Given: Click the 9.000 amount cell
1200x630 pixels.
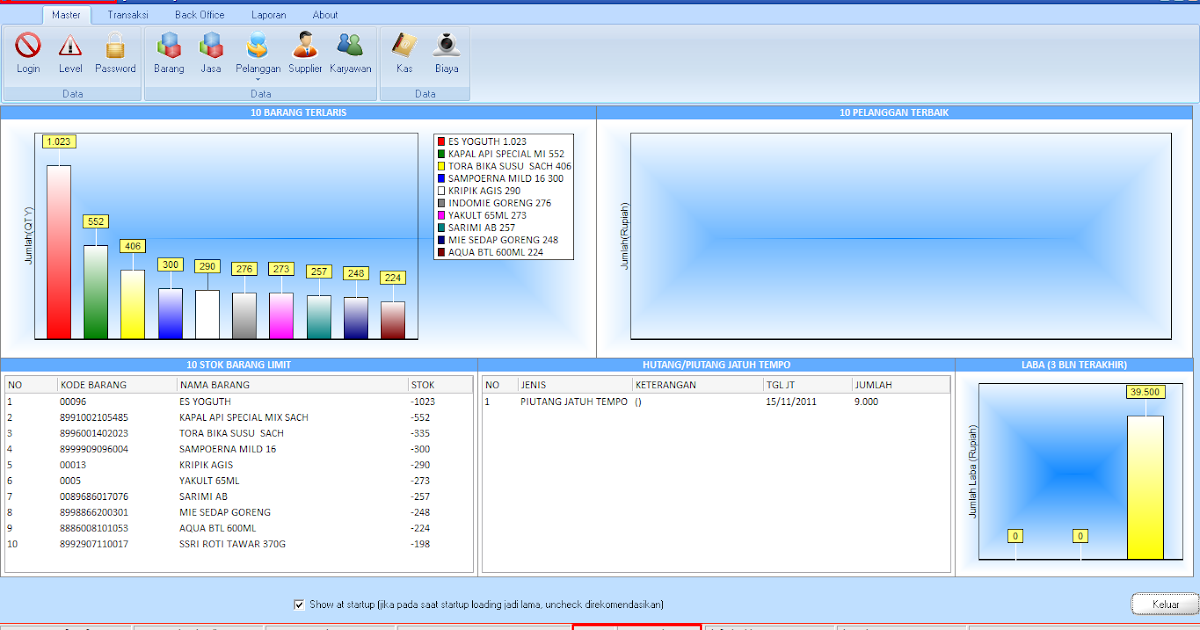Looking at the screenshot, I should coord(866,401).
